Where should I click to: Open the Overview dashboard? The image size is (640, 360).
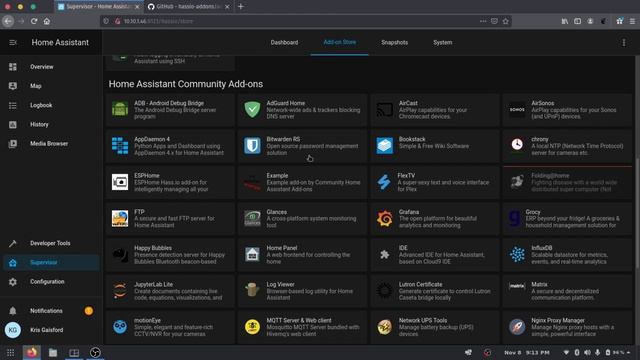coord(51,67)
